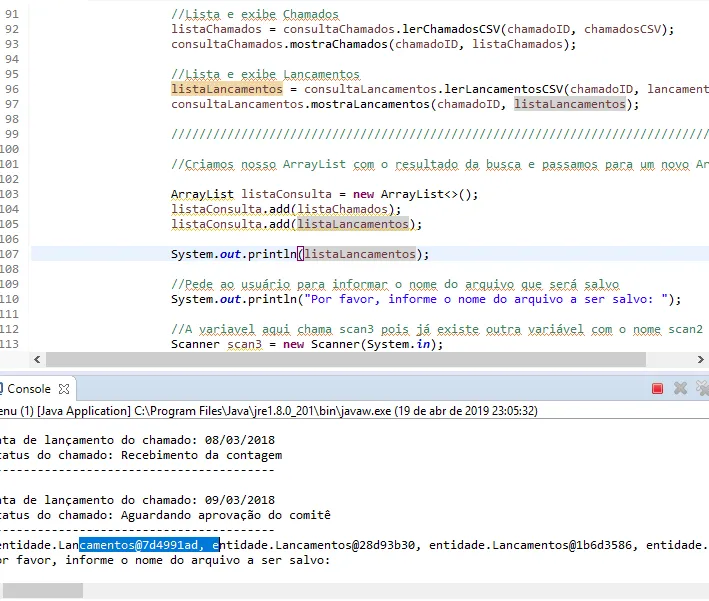Click 'listaConsulta.add(listaChamados)' line
709x601 pixels.
point(286,209)
